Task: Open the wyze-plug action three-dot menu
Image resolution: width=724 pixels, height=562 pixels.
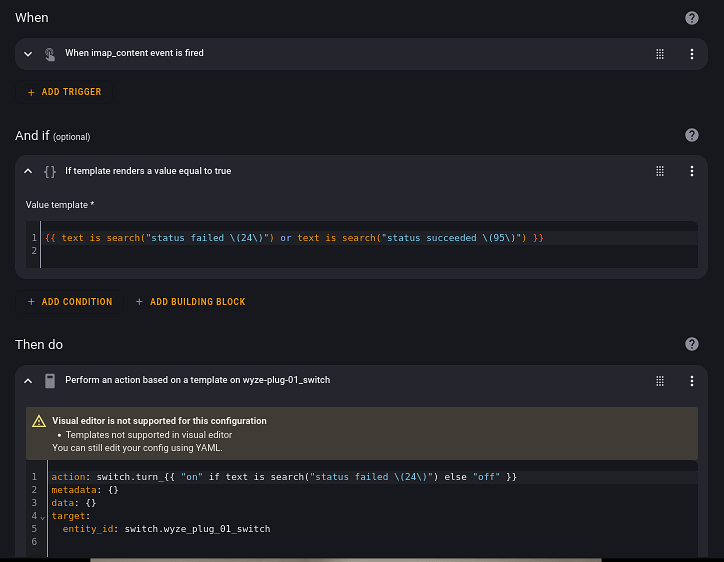Action: tap(692, 380)
